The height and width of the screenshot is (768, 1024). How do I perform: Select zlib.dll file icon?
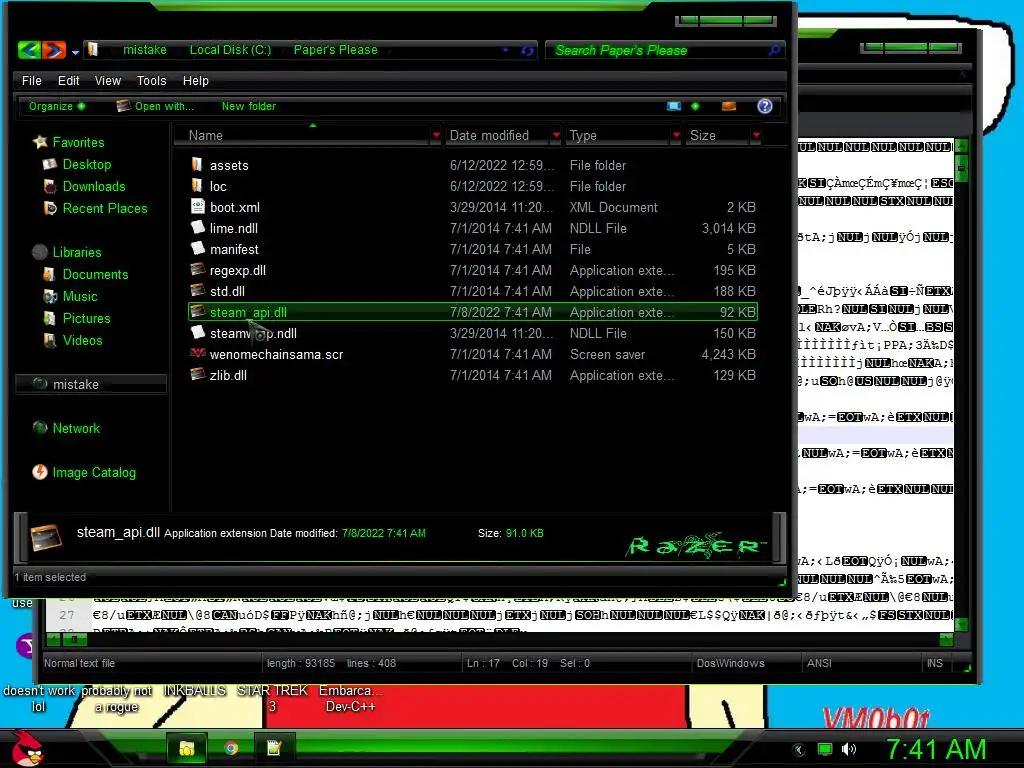197,374
